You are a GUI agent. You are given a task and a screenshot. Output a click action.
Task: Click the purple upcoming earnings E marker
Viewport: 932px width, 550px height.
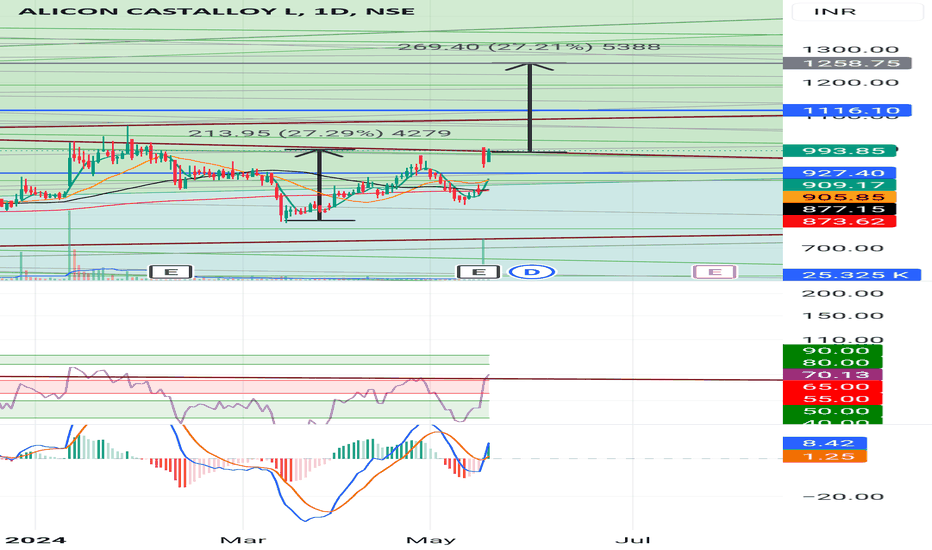pos(714,272)
